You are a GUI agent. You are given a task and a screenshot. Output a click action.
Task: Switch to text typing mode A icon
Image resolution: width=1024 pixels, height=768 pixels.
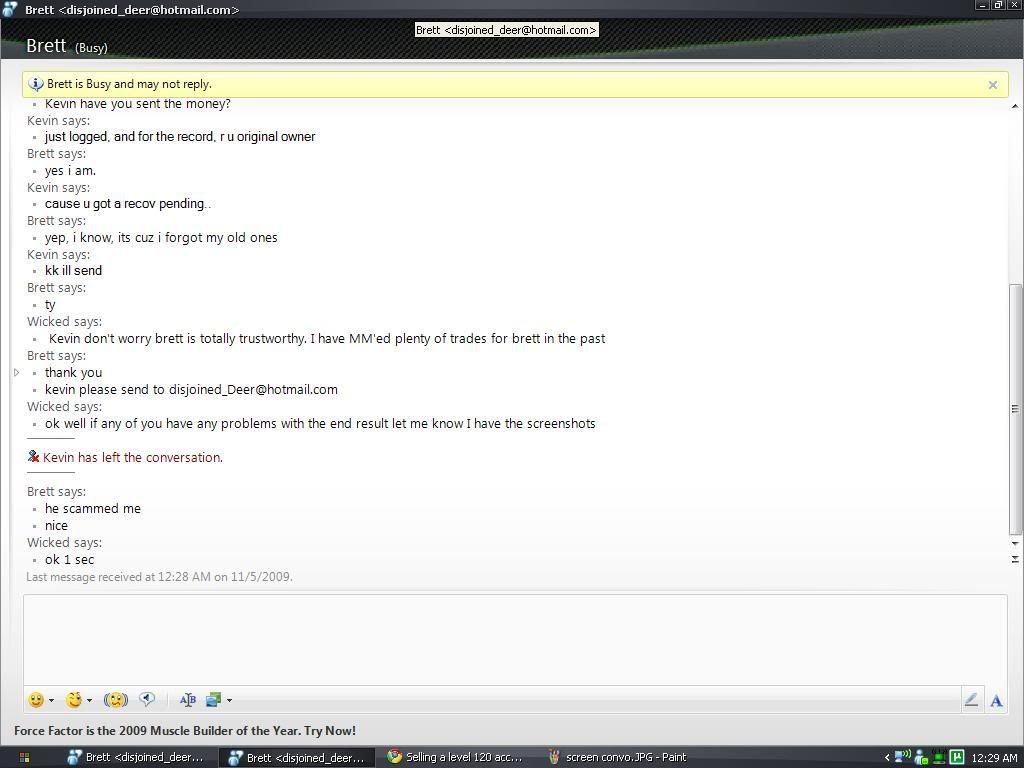coord(996,701)
